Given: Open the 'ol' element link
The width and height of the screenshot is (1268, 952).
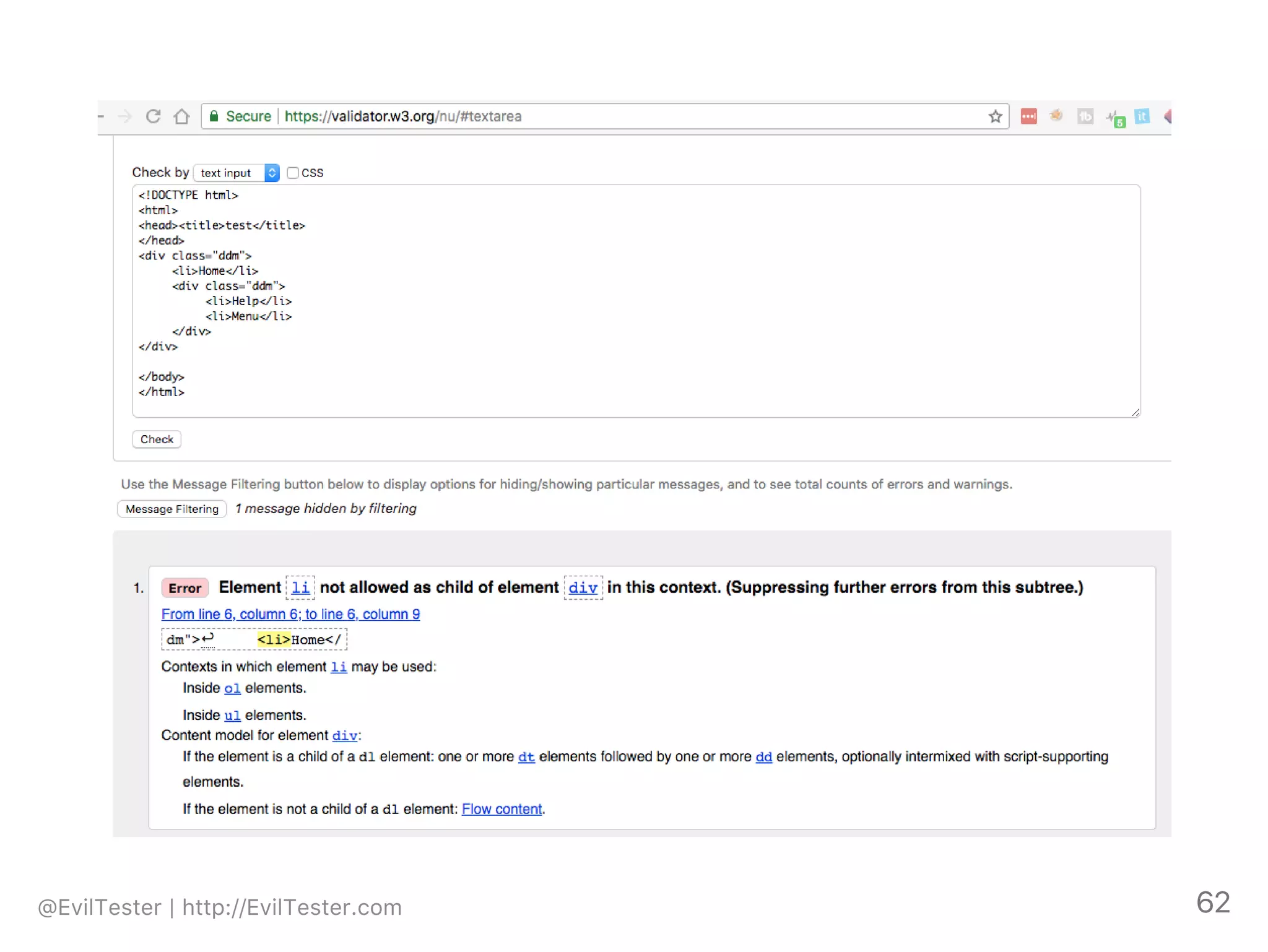Looking at the screenshot, I should (x=232, y=688).
